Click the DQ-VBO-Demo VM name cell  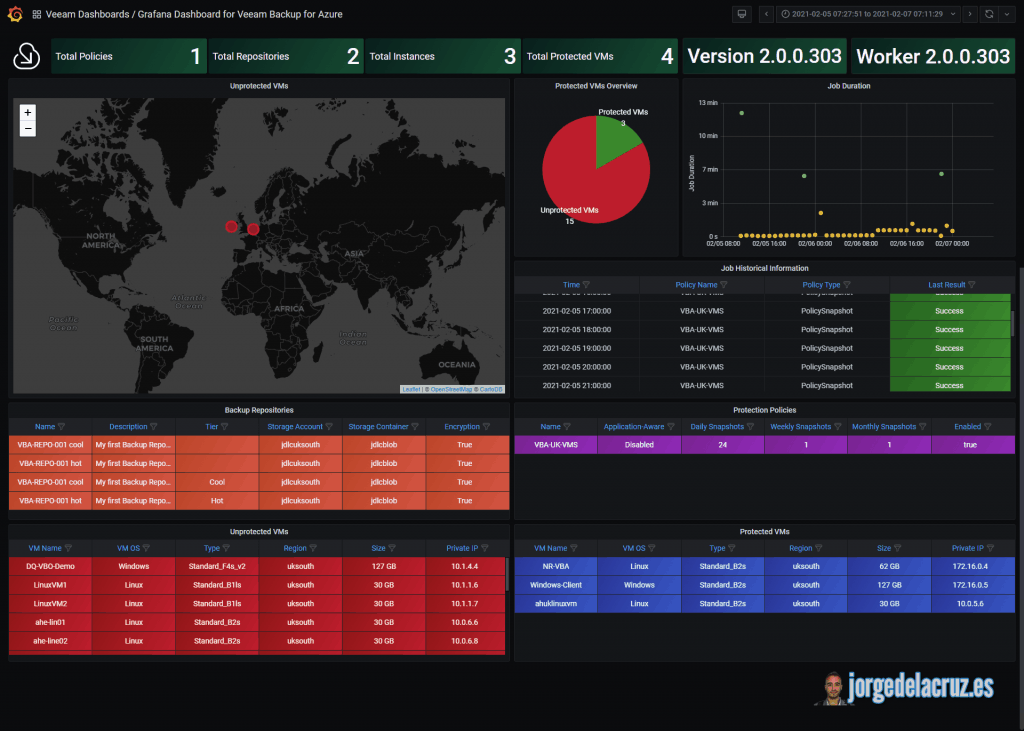tap(50, 566)
